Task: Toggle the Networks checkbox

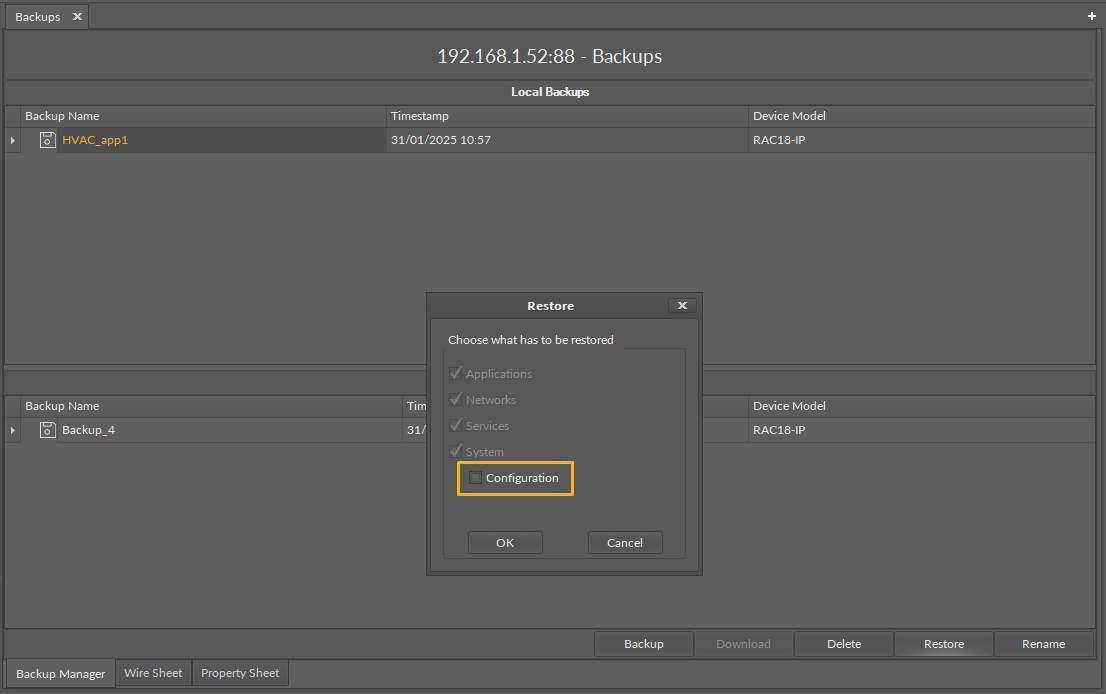Action: point(456,400)
